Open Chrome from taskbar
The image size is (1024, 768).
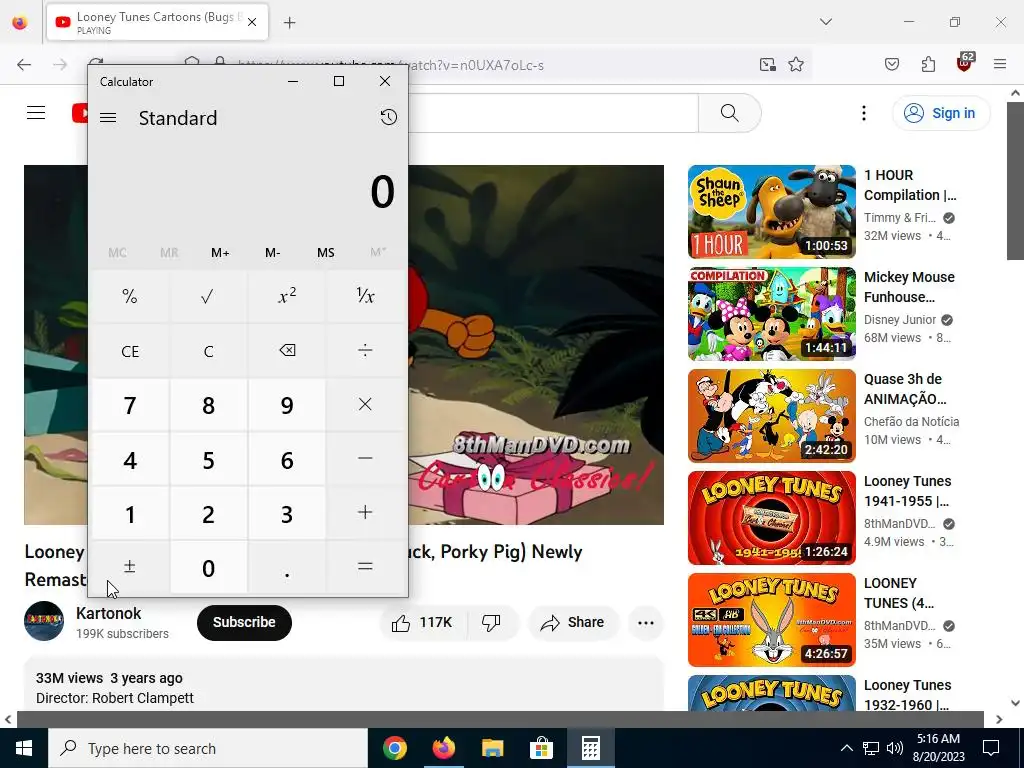[x=394, y=748]
